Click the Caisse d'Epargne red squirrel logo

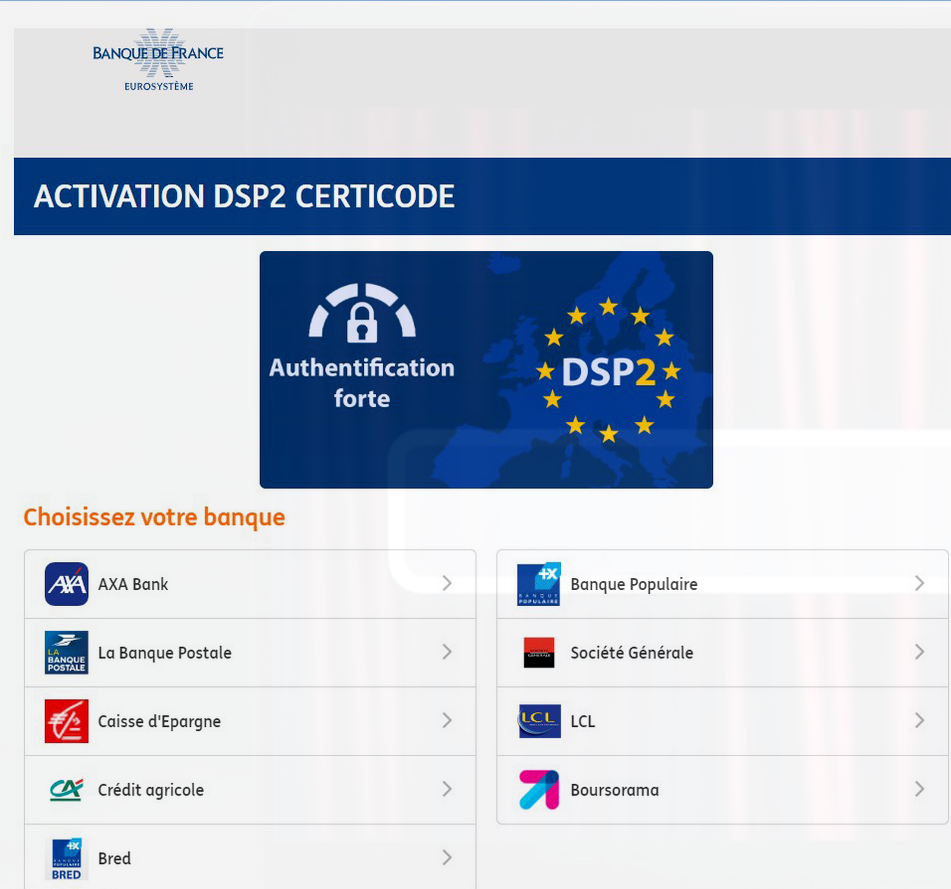pyautogui.click(x=67, y=721)
